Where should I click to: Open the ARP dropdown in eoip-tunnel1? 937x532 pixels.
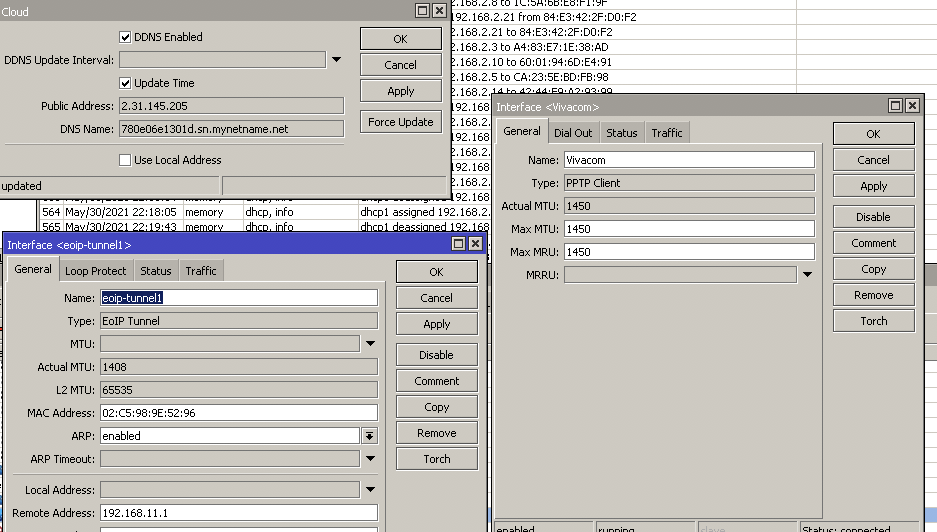[x=369, y=436]
